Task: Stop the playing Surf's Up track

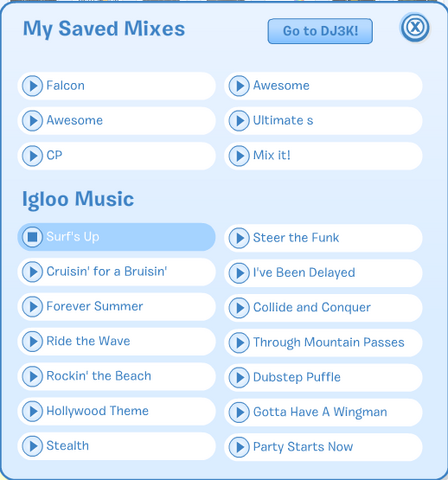Action: tap(32, 237)
